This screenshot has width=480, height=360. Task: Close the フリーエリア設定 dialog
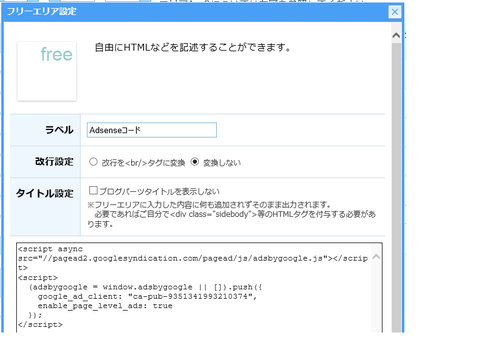tap(395, 12)
